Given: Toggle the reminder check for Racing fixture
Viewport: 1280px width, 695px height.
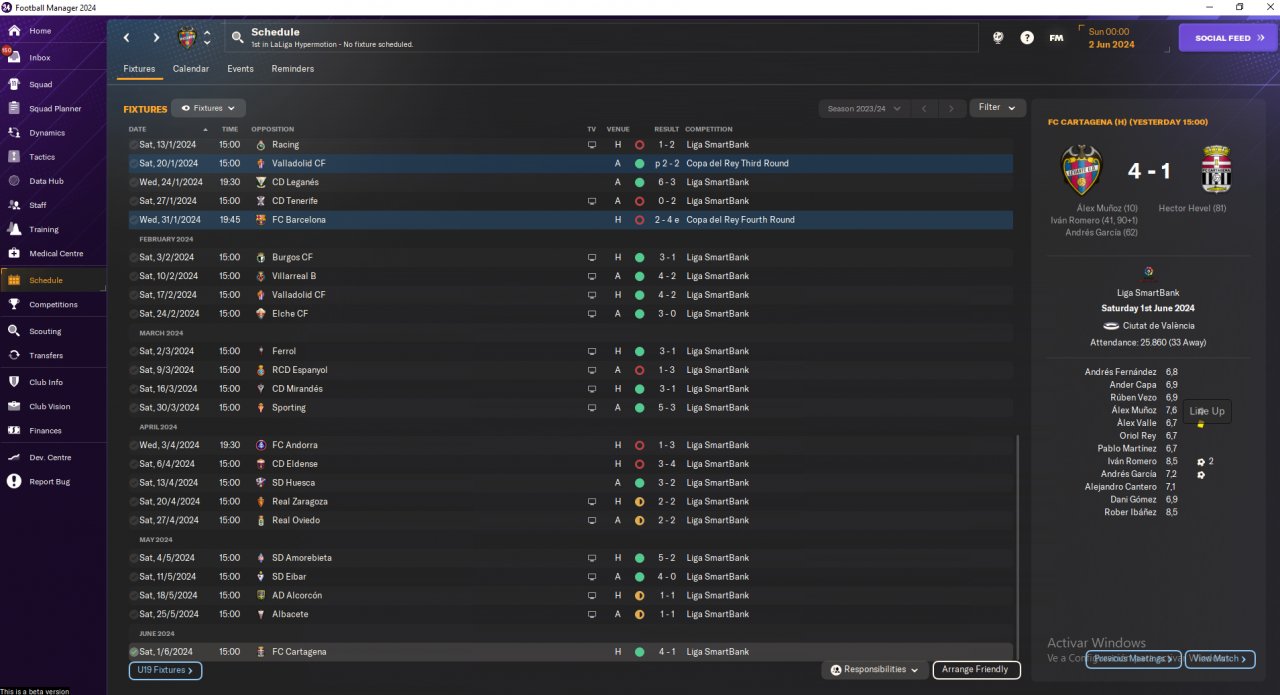Looking at the screenshot, I should click(134, 145).
